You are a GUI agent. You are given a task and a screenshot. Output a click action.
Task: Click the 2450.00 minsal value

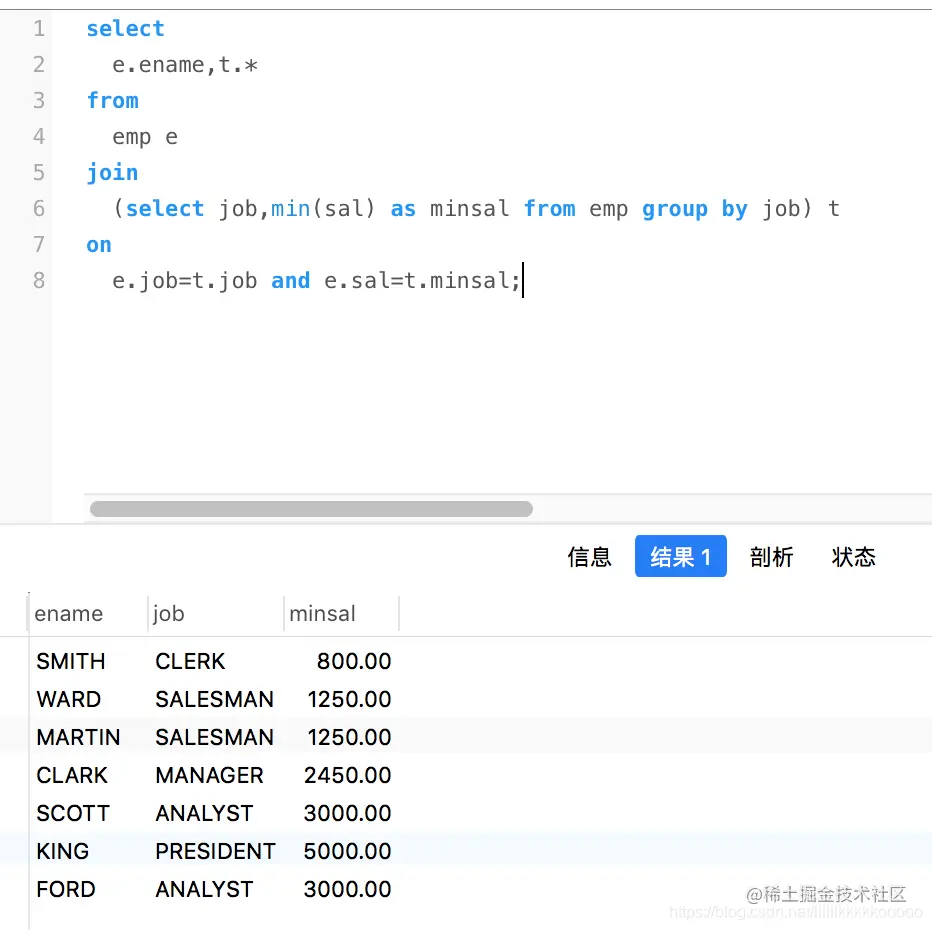348,775
